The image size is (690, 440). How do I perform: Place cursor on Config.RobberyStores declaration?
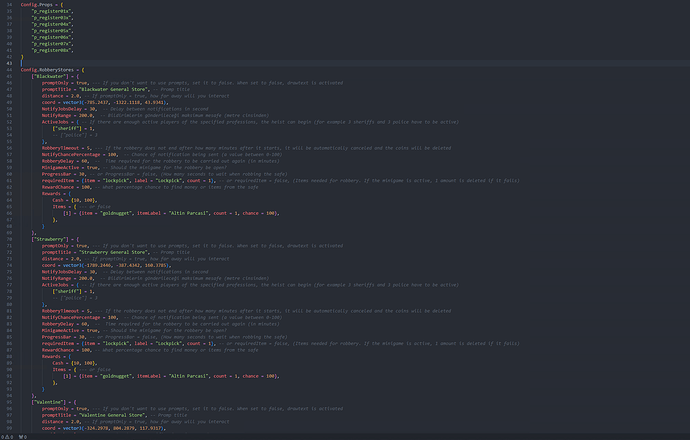tap(47, 70)
